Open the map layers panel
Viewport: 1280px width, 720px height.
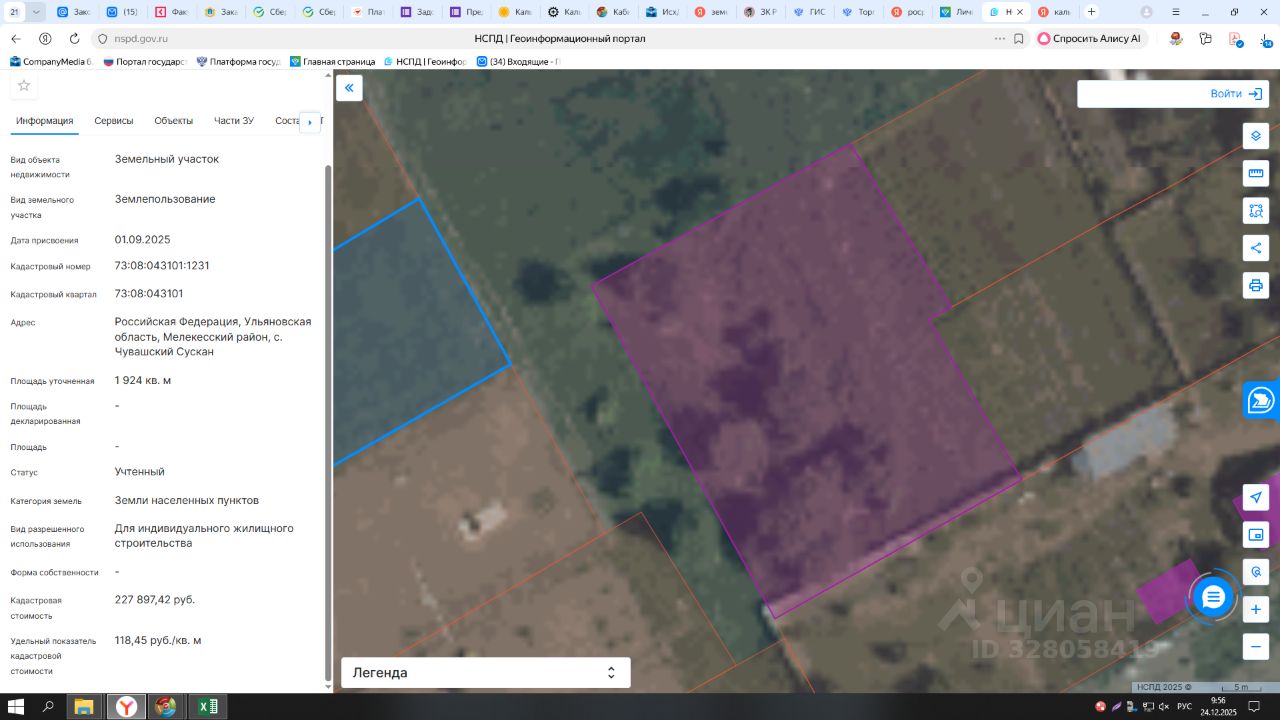click(x=1256, y=136)
